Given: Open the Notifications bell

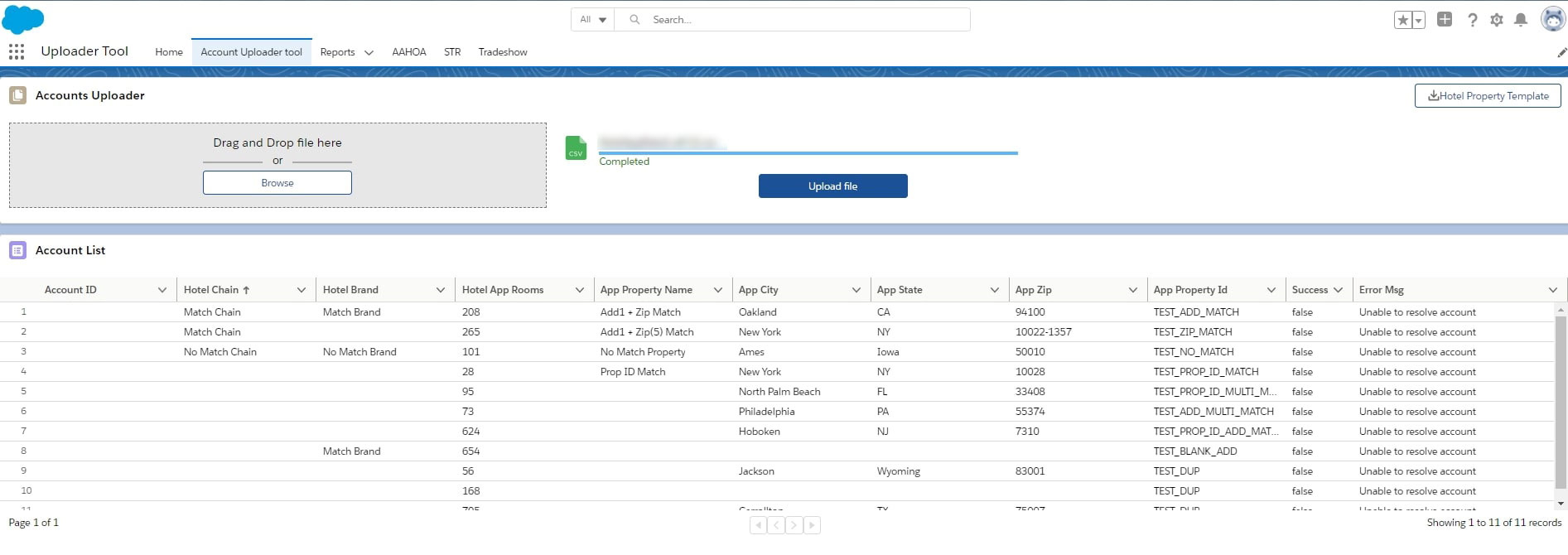Looking at the screenshot, I should [x=1521, y=20].
